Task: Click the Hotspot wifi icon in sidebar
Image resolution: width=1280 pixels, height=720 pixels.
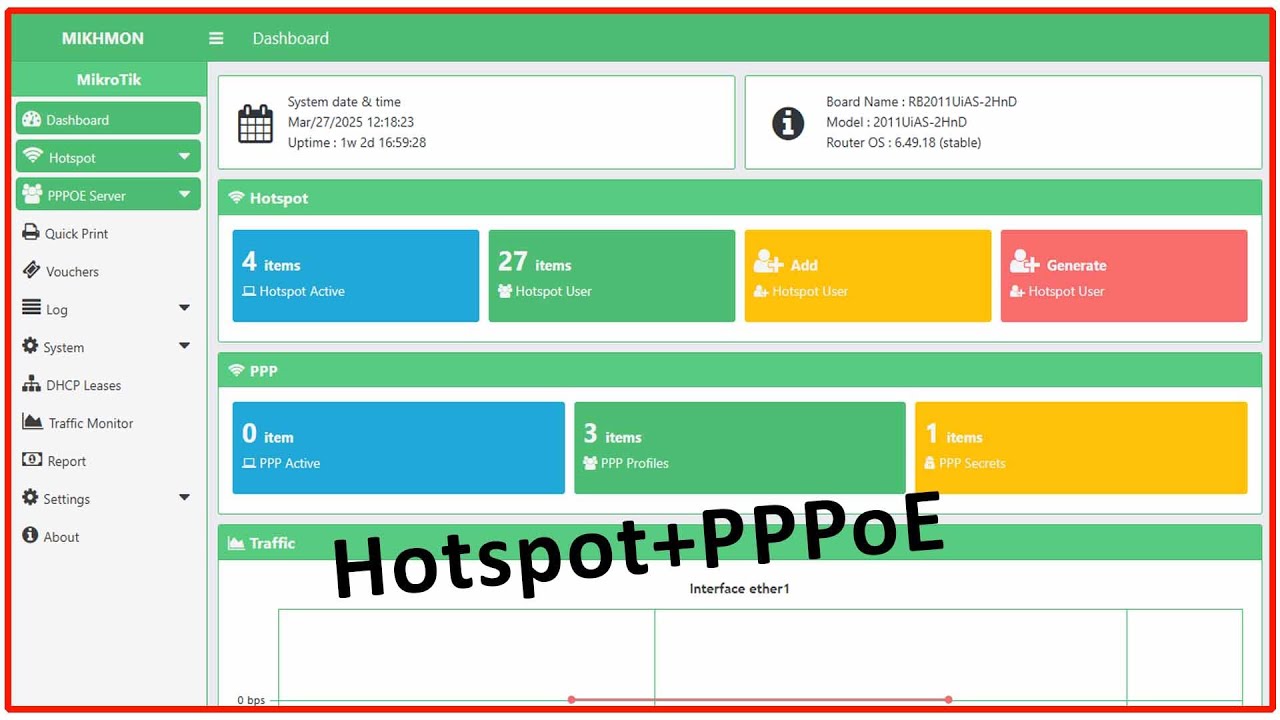Action: pos(33,157)
